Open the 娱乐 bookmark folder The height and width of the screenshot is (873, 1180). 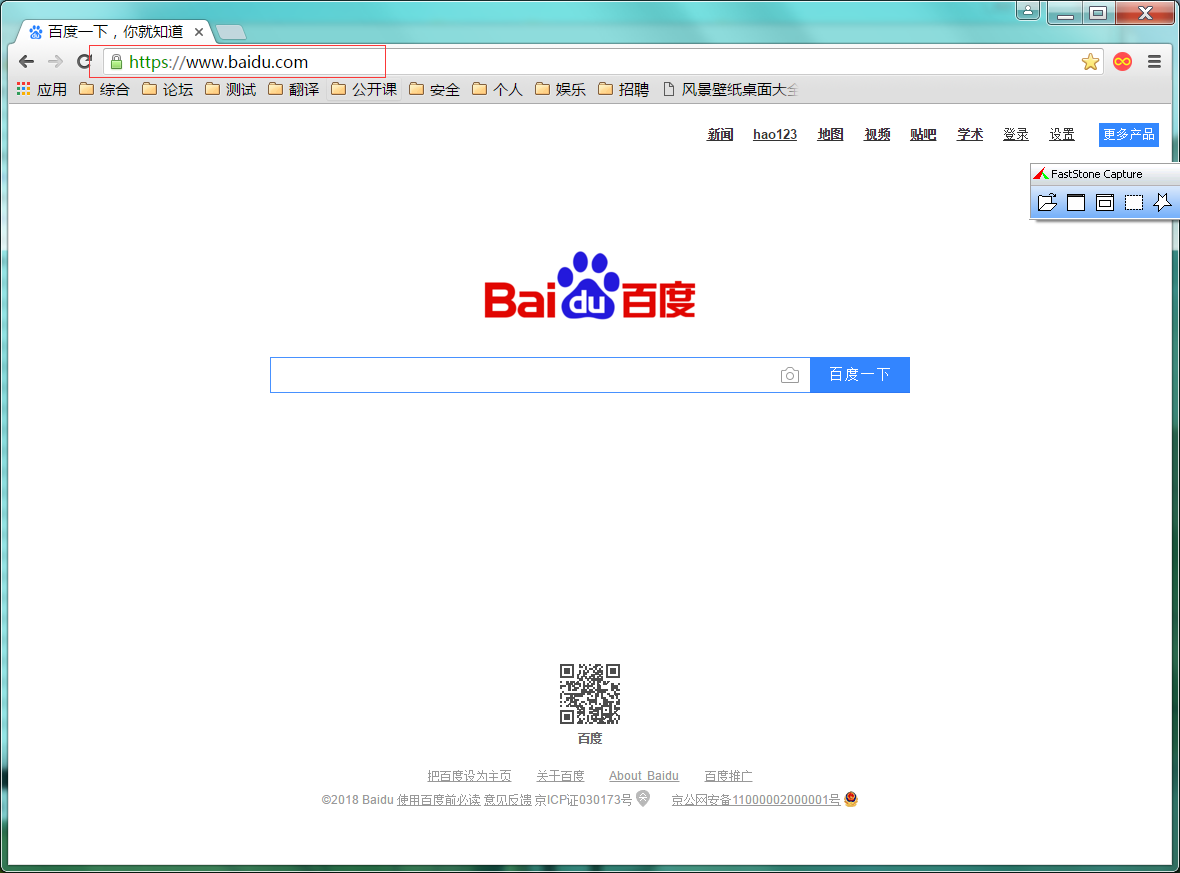(x=561, y=90)
